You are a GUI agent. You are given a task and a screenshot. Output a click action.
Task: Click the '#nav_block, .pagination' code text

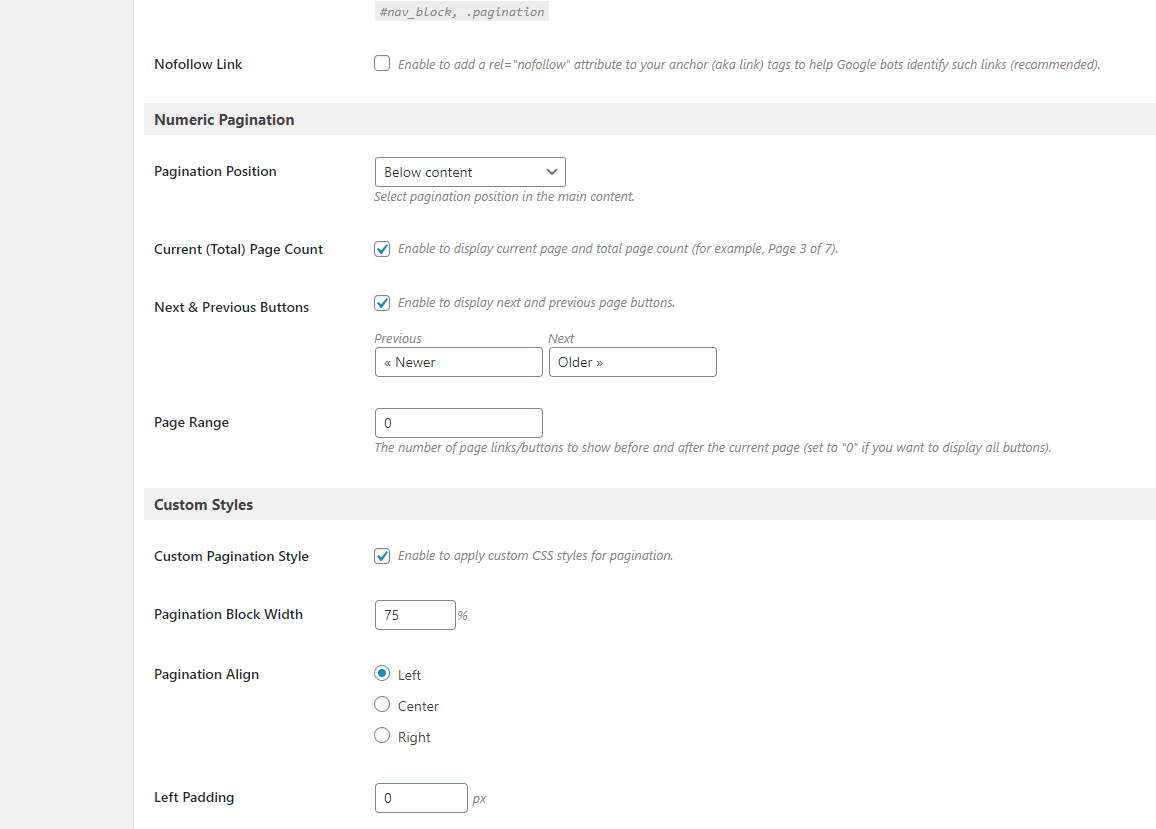[x=462, y=12]
